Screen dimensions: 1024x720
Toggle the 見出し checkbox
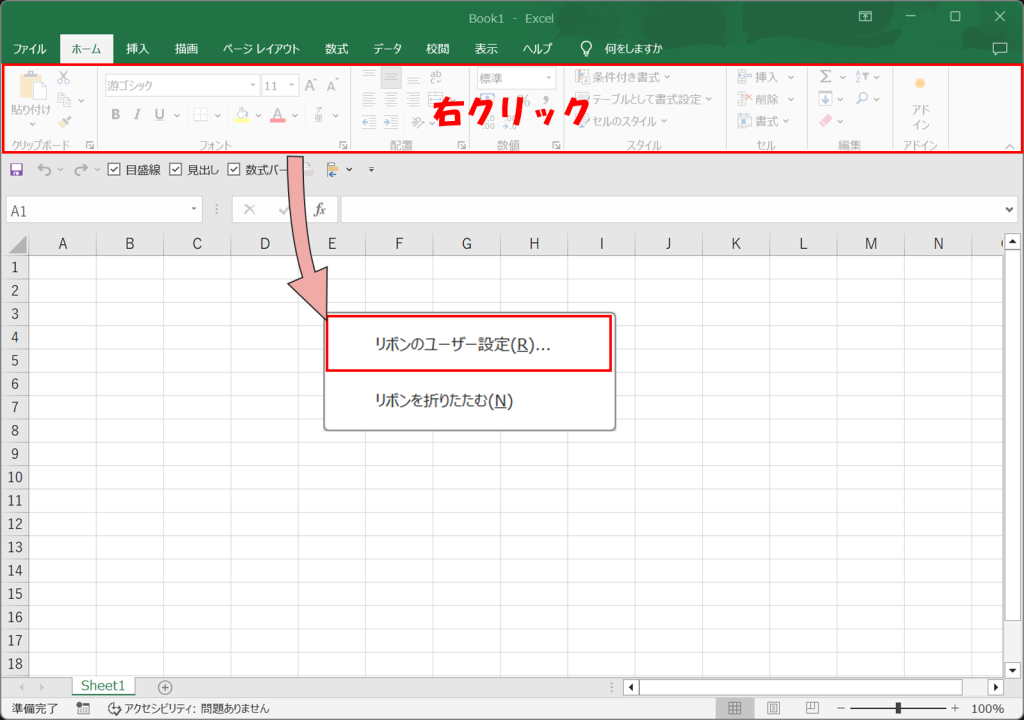click(x=176, y=170)
